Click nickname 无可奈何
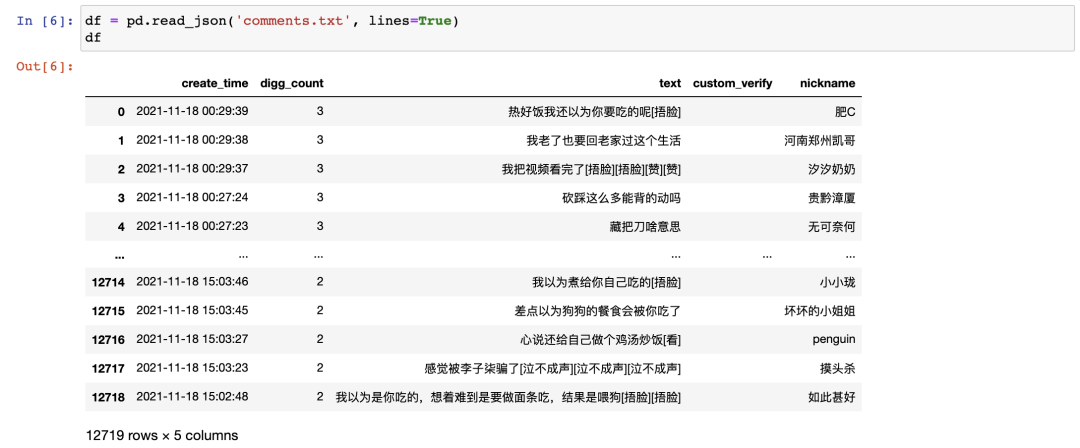 (x=831, y=227)
